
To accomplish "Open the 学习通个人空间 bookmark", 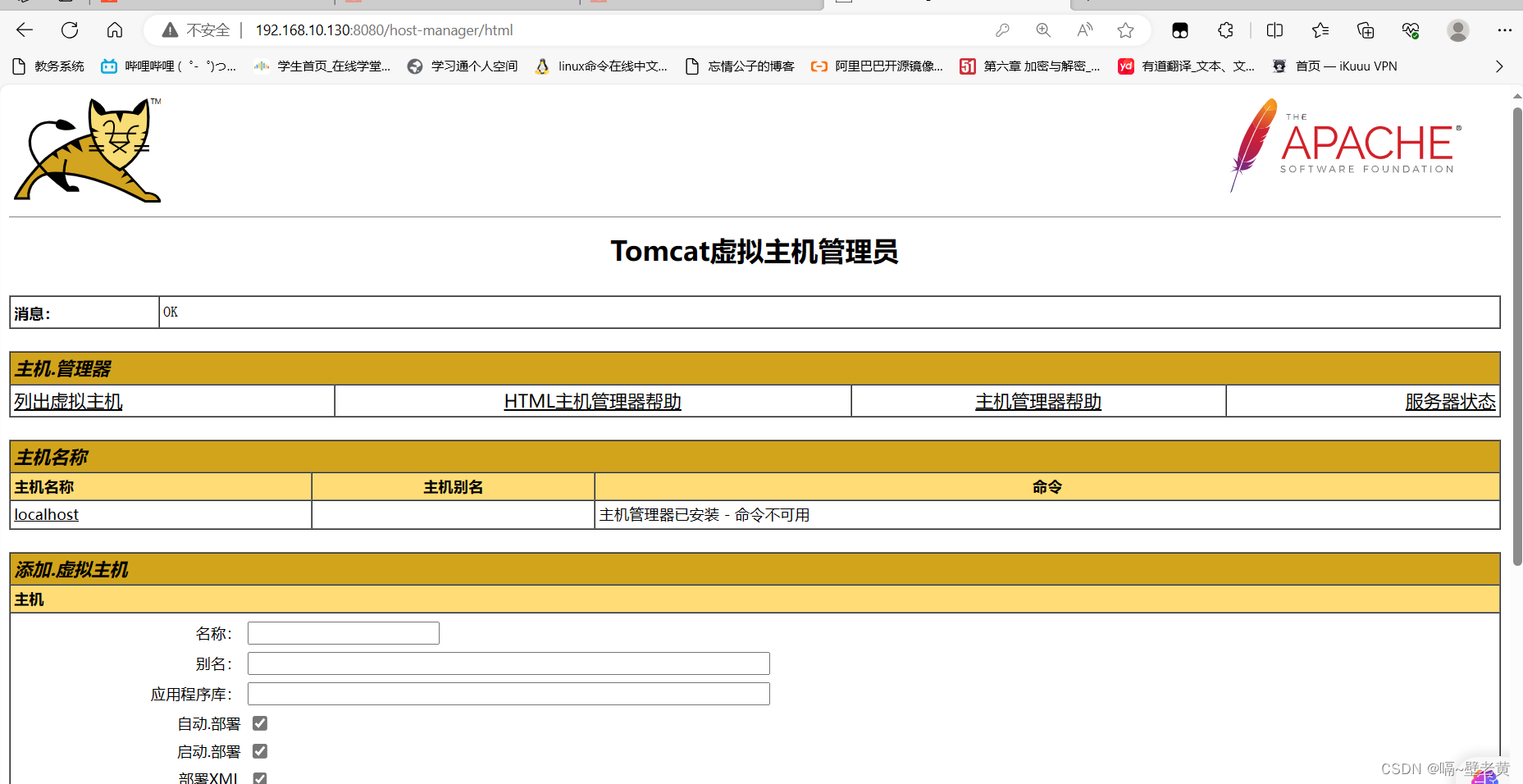I will [463, 66].
